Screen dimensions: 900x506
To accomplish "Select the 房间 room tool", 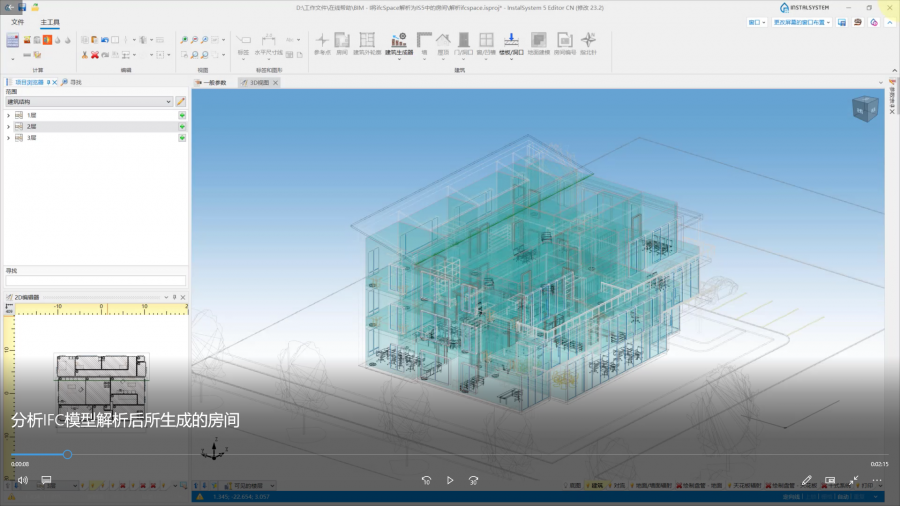I will (342, 42).
